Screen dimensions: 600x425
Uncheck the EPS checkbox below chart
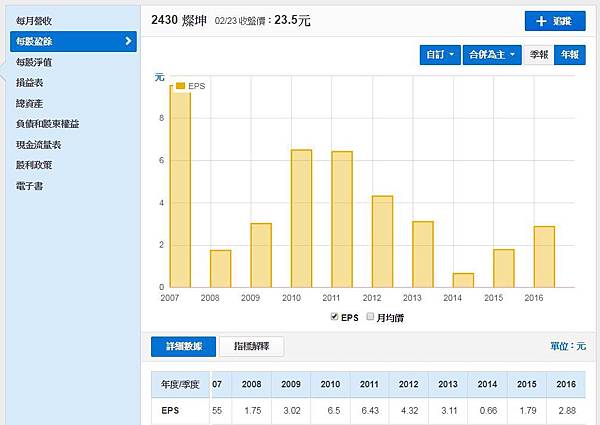334,316
